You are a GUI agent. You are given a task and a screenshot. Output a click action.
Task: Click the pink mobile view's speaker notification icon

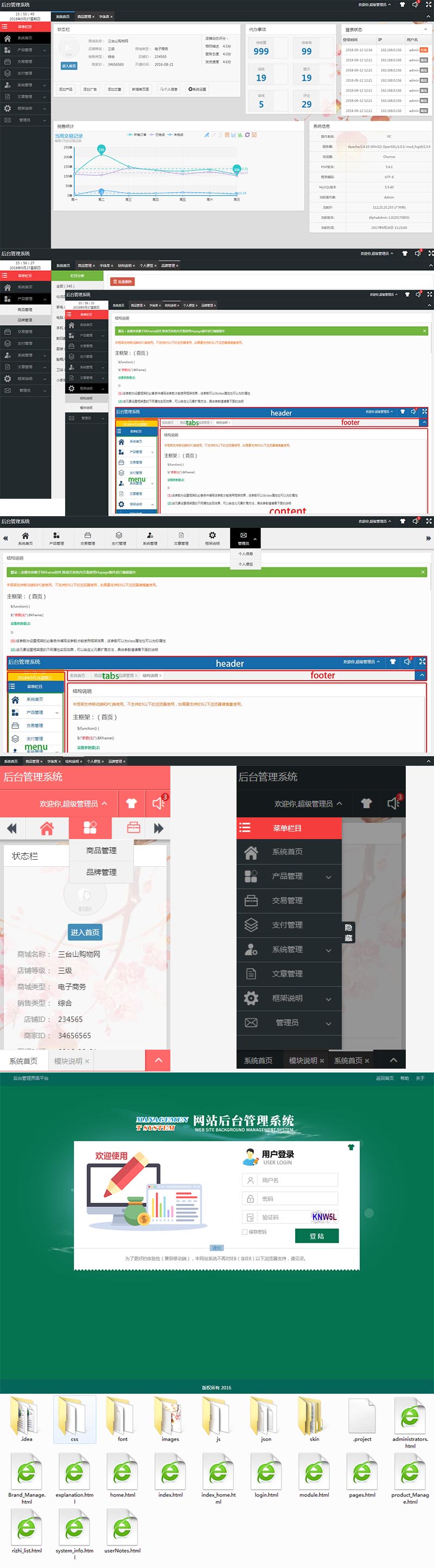point(159,803)
